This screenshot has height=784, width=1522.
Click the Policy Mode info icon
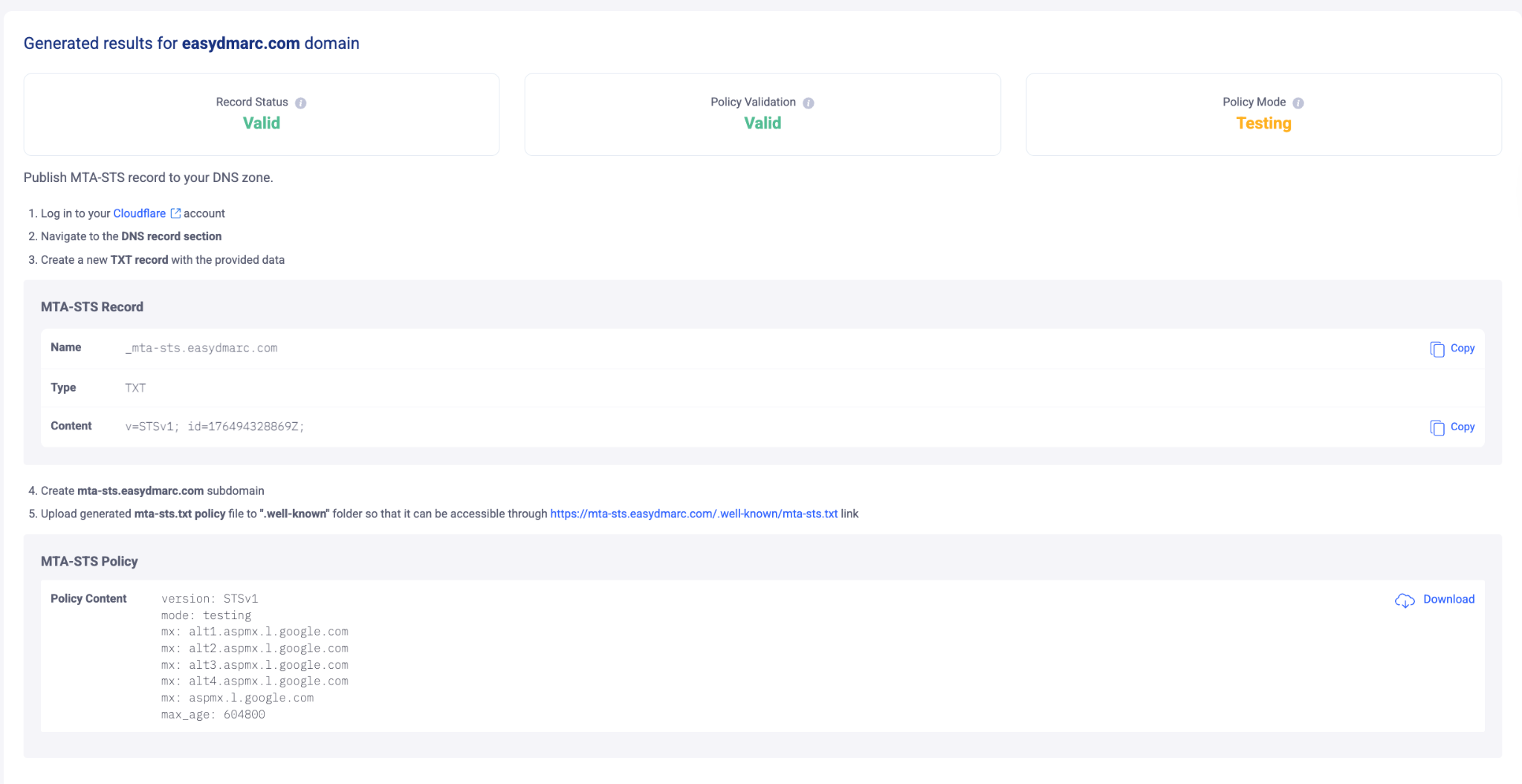[x=1298, y=103]
